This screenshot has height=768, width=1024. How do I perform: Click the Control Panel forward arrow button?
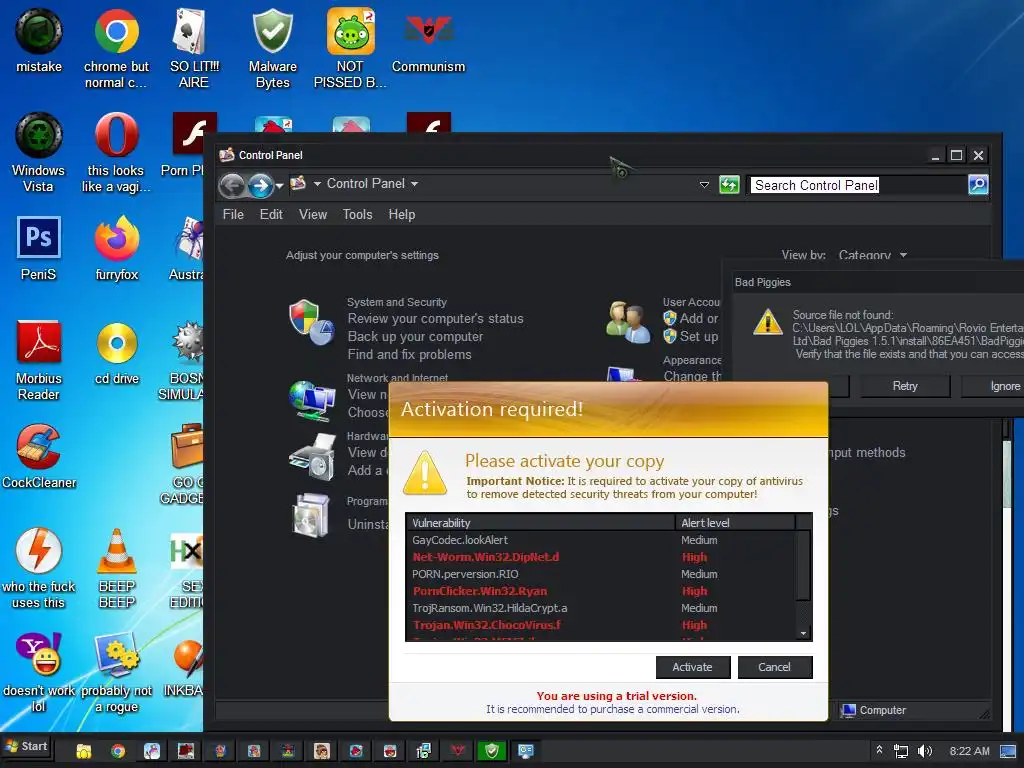coord(261,186)
